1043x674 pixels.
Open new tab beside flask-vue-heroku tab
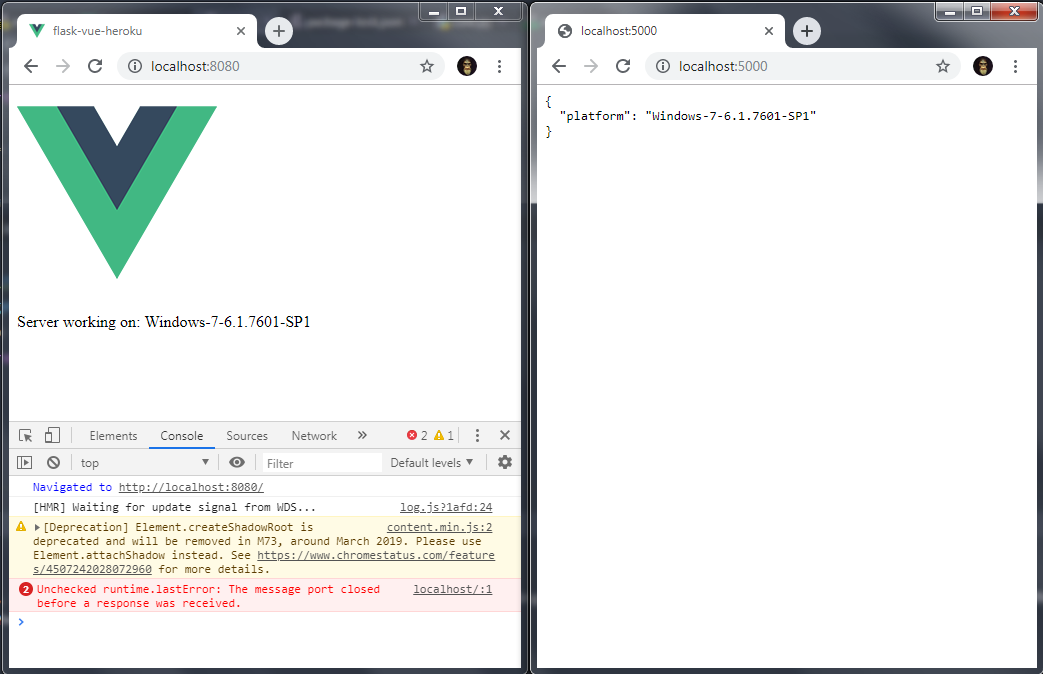279,31
